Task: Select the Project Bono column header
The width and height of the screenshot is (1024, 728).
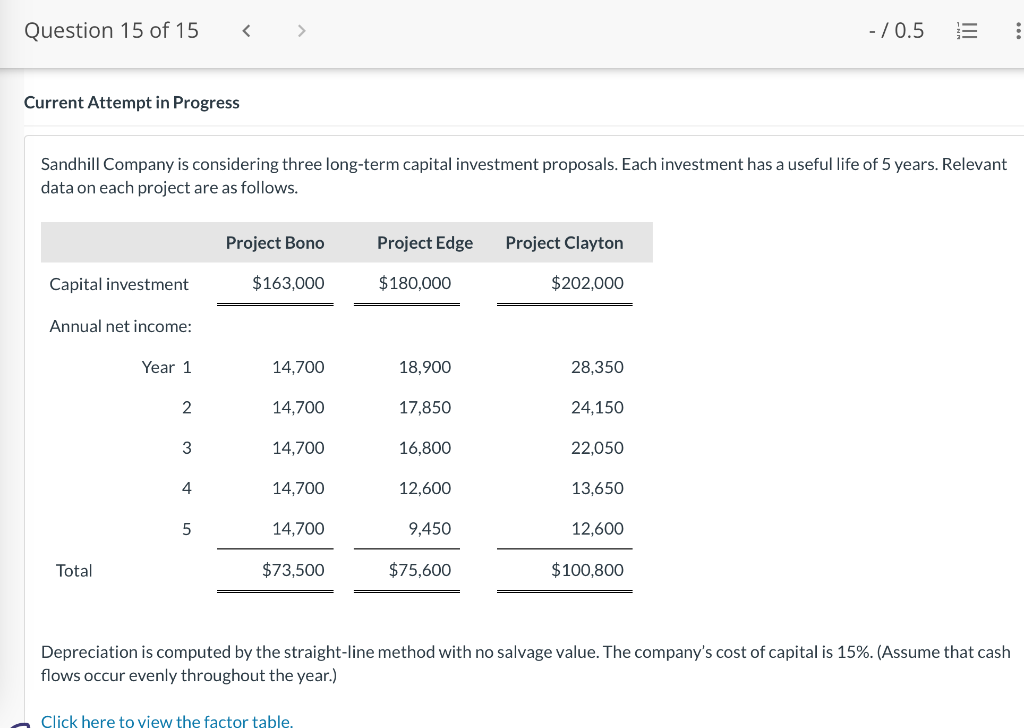Action: (x=275, y=243)
